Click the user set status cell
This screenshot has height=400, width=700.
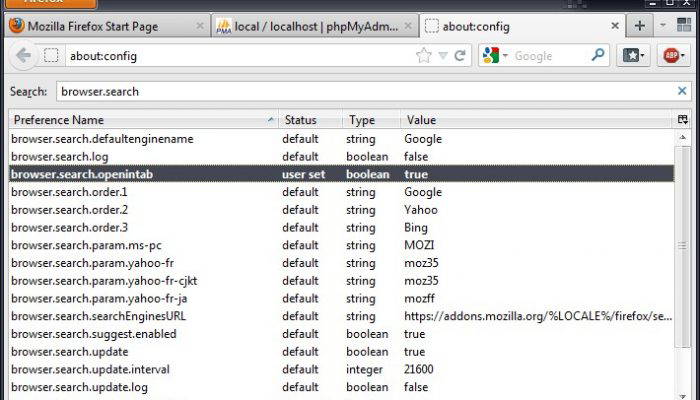[304, 174]
